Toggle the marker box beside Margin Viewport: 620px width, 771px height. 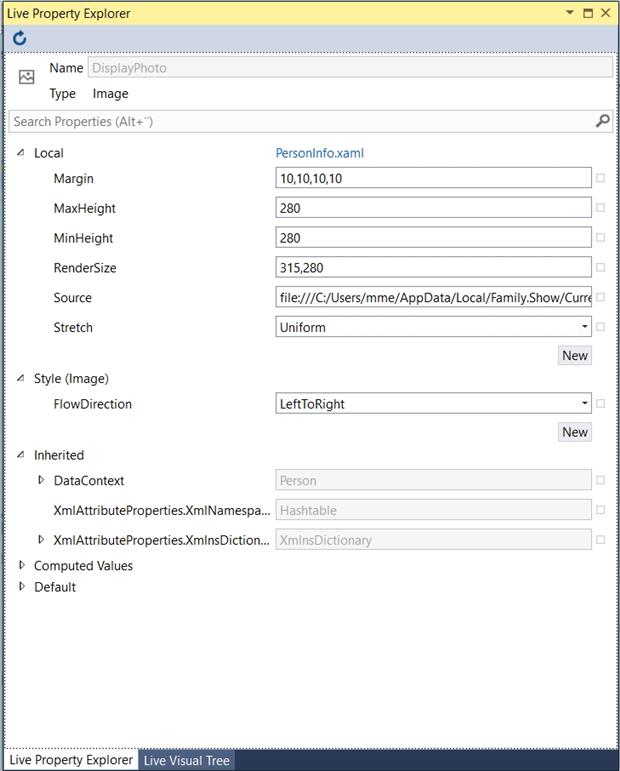point(600,178)
